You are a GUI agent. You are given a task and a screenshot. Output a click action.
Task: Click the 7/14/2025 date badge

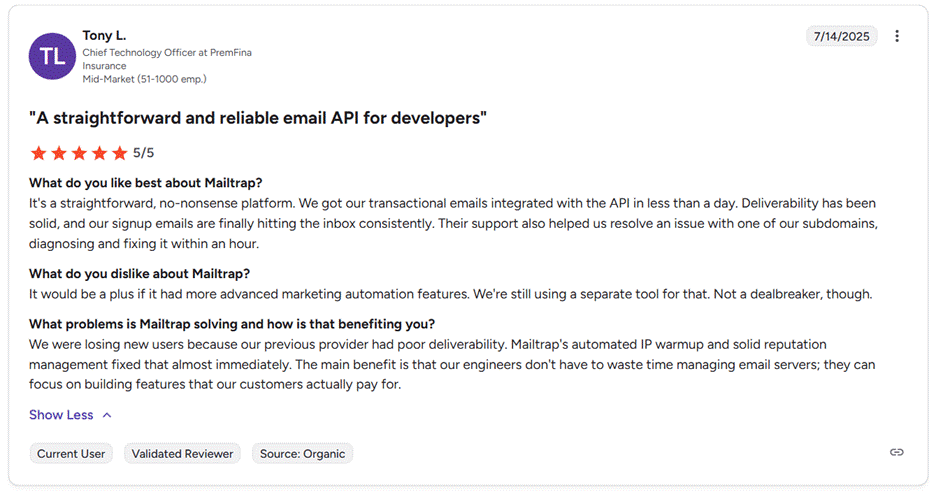click(x=841, y=36)
